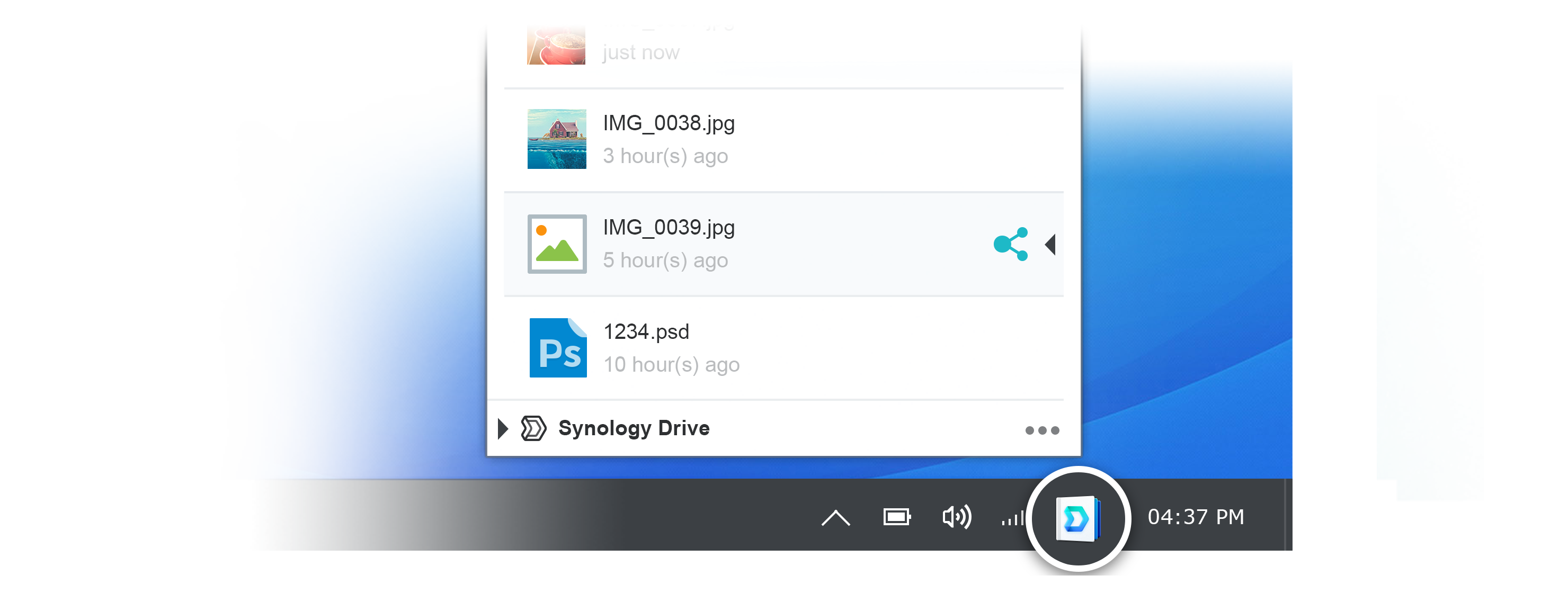The image size is (1568, 593).
Task: Click the 04:37 PM clock
Action: 1196,518
